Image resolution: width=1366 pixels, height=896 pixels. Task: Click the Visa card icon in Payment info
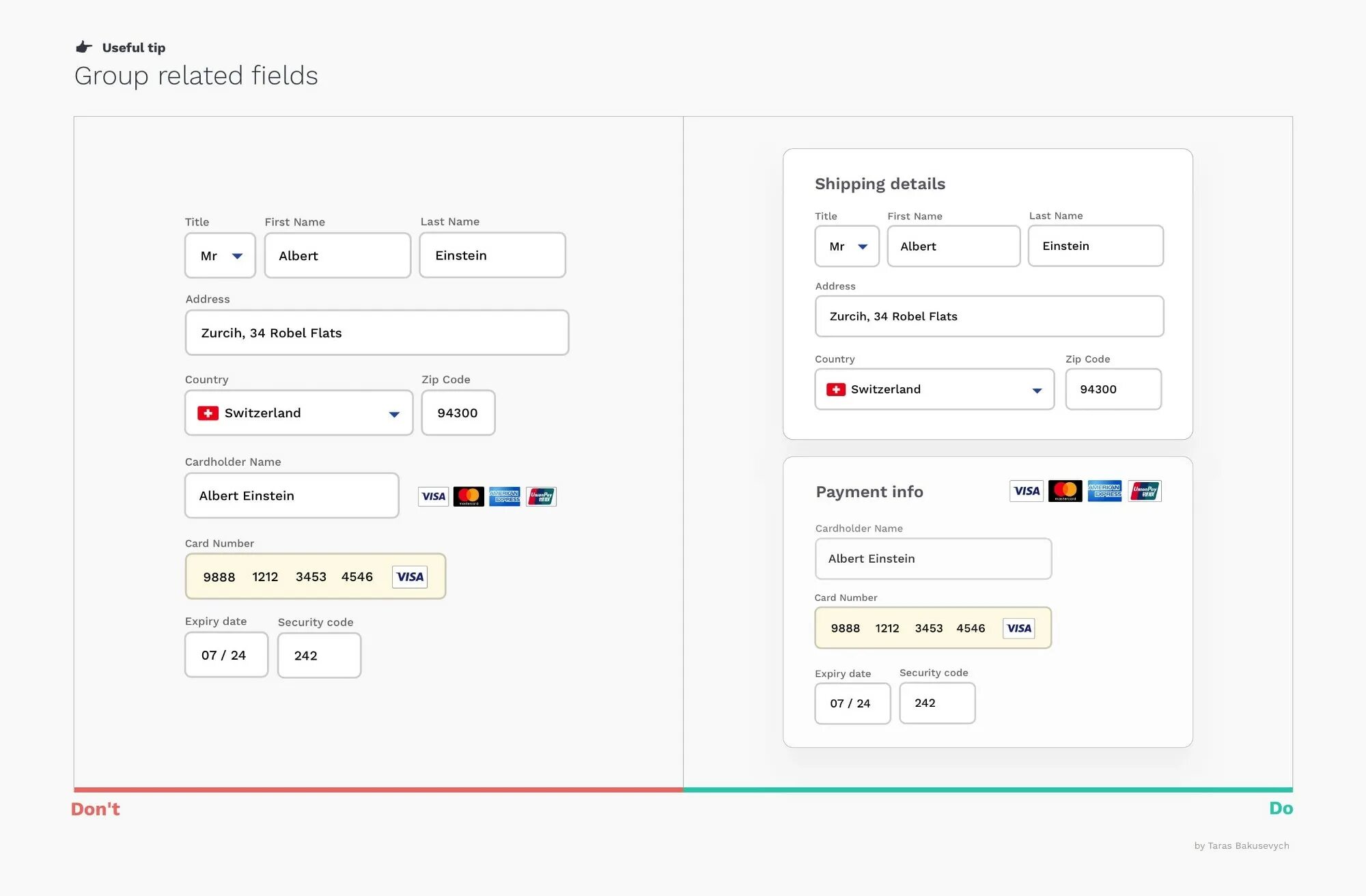1026,490
